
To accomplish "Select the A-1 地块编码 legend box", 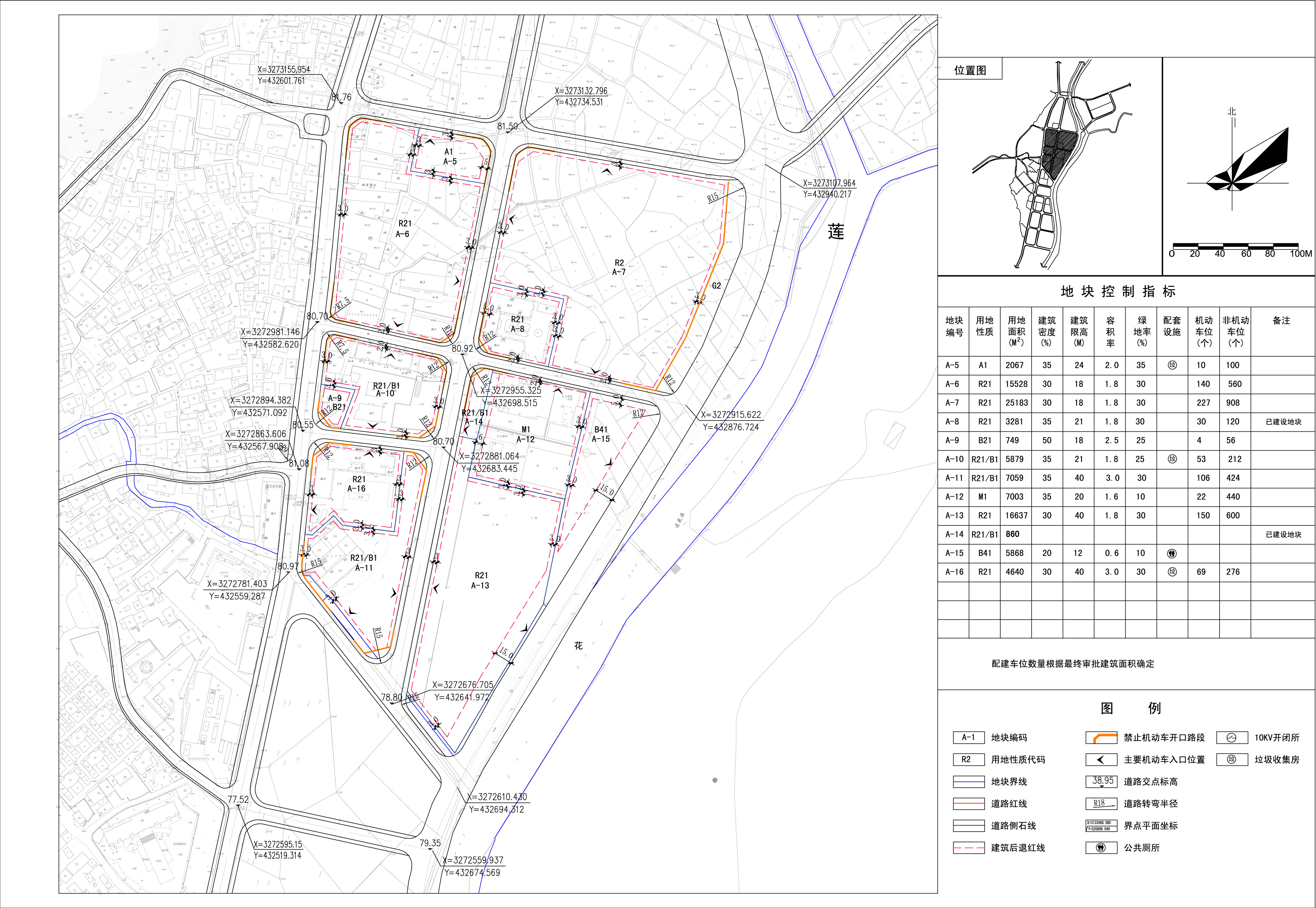I will coord(969,738).
